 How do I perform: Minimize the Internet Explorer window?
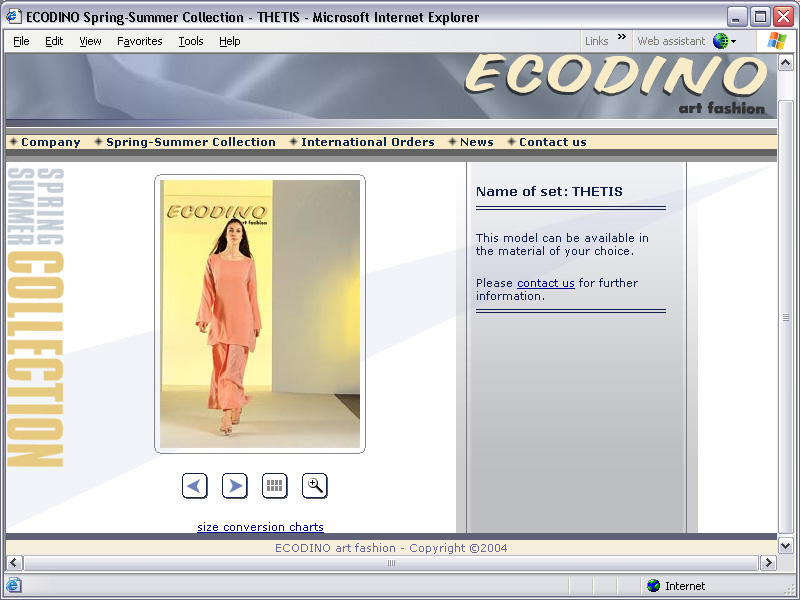pos(737,17)
